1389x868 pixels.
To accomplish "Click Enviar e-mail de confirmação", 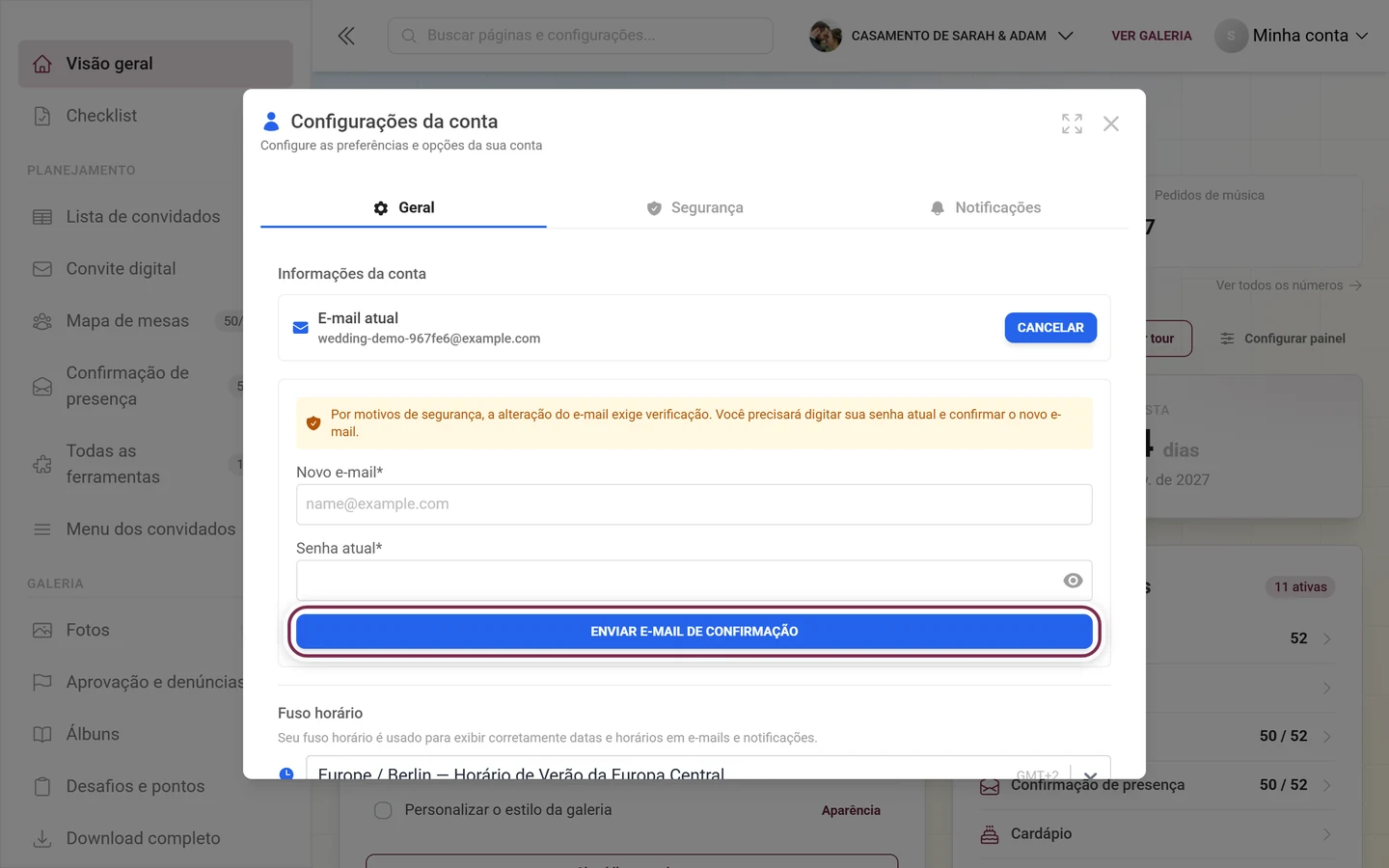I will pos(694,632).
